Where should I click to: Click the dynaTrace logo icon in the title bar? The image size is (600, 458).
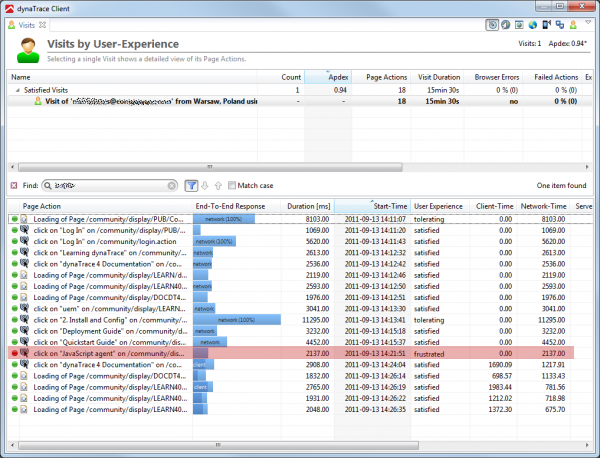pyautogui.click(x=10, y=8)
